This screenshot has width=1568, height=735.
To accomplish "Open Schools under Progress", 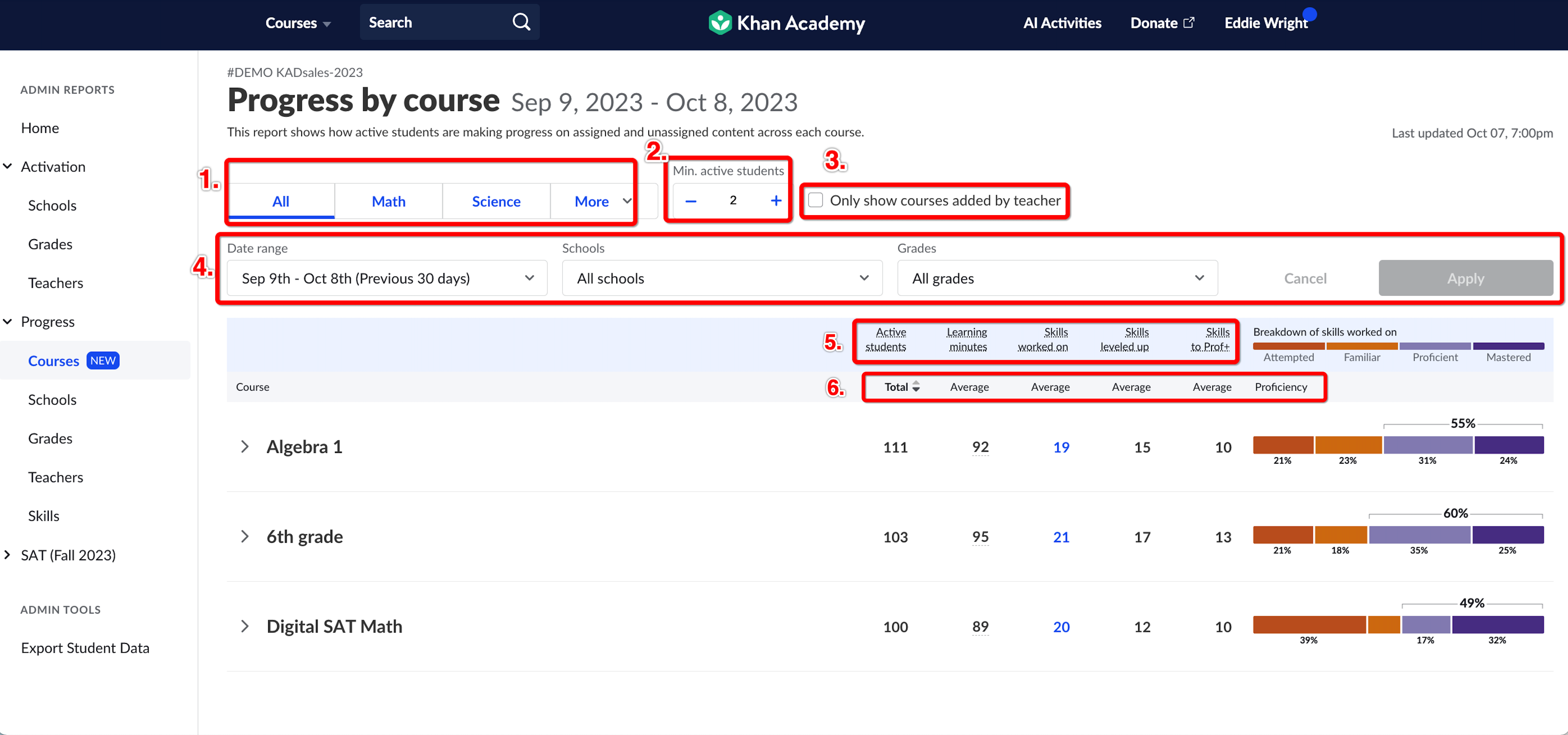I will pyautogui.click(x=53, y=400).
